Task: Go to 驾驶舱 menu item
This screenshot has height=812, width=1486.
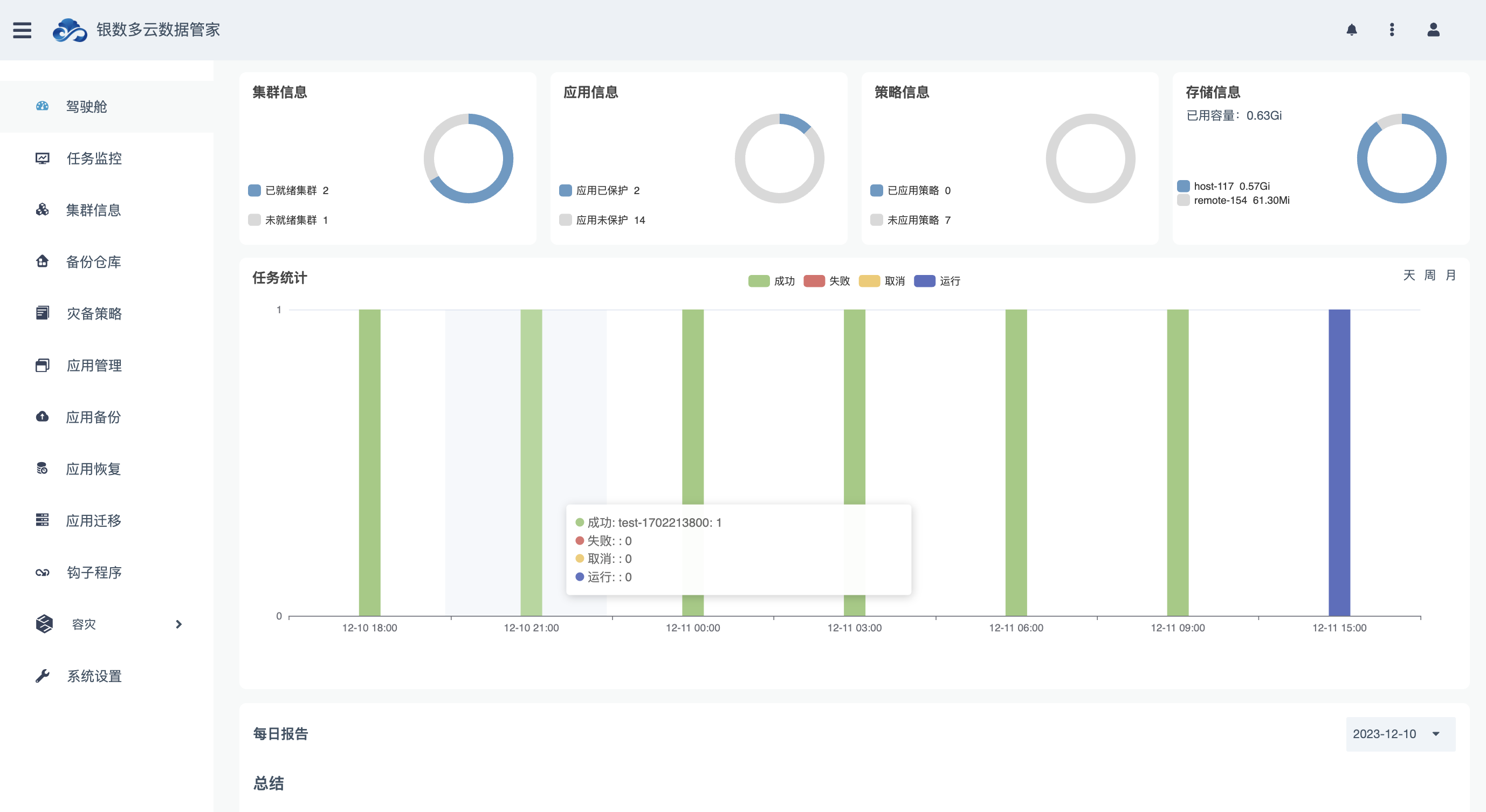Action: [107, 107]
